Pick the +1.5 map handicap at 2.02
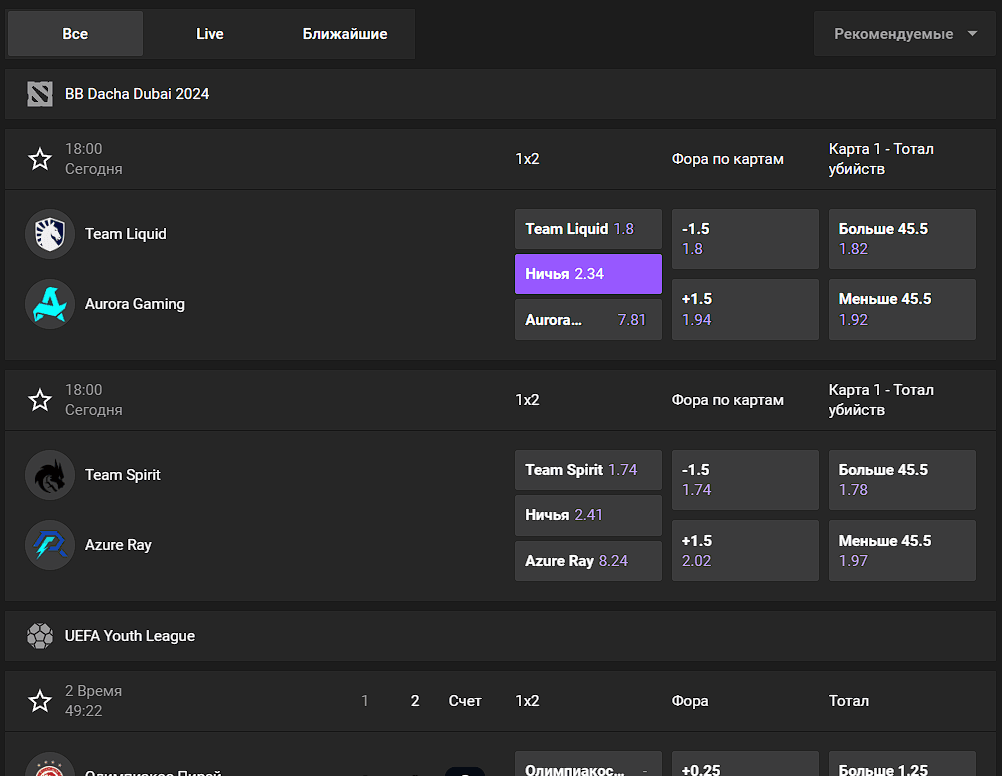The width and height of the screenshot is (1002, 776). tap(745, 550)
